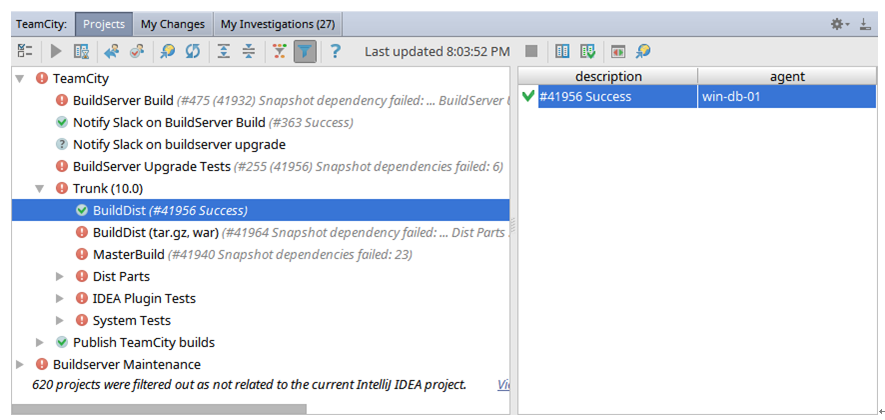Screen dimensions: 885x420
Task: Click the colored hierarchy tree icon
Action: 279,51
